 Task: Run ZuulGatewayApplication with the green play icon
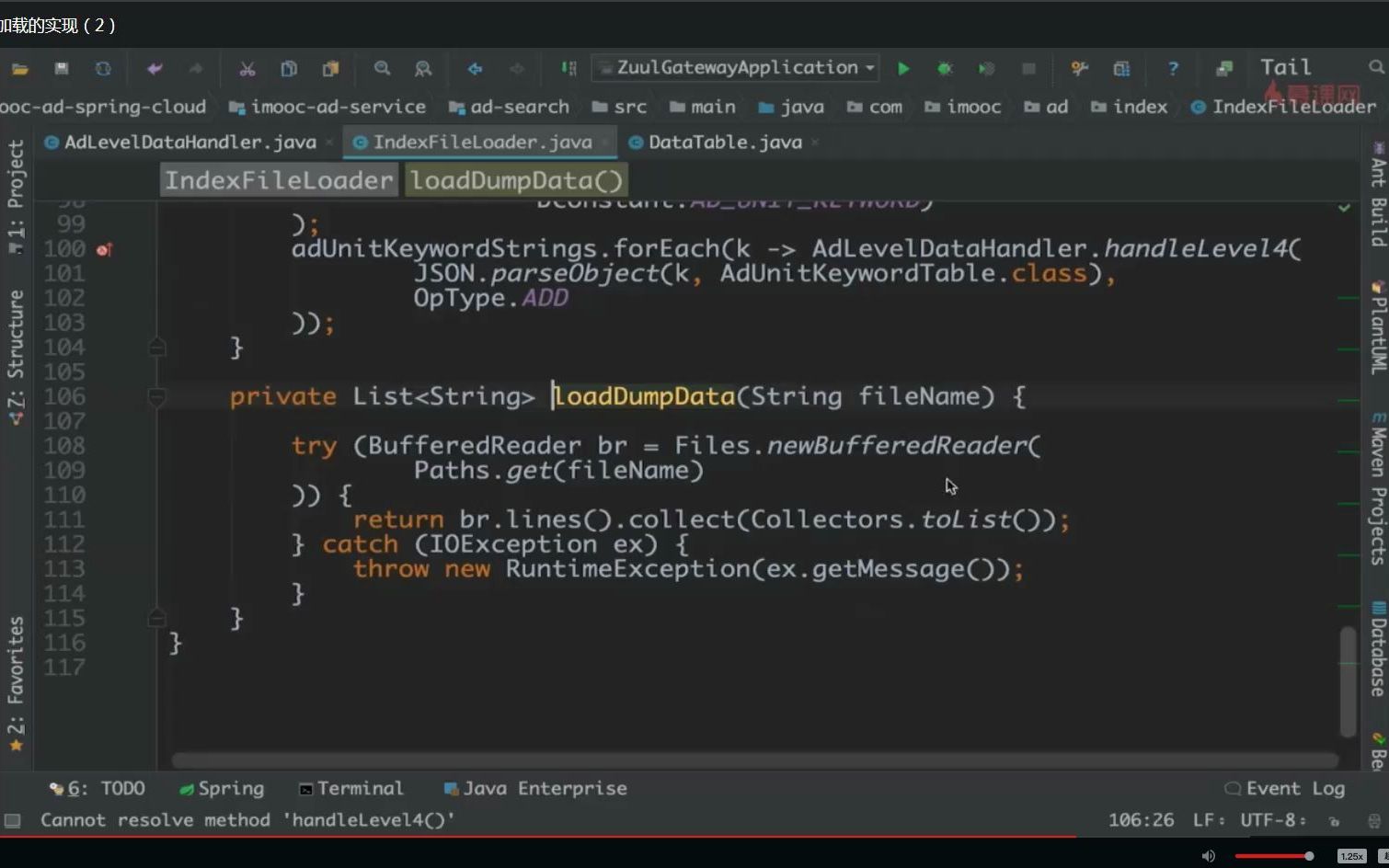point(903,69)
